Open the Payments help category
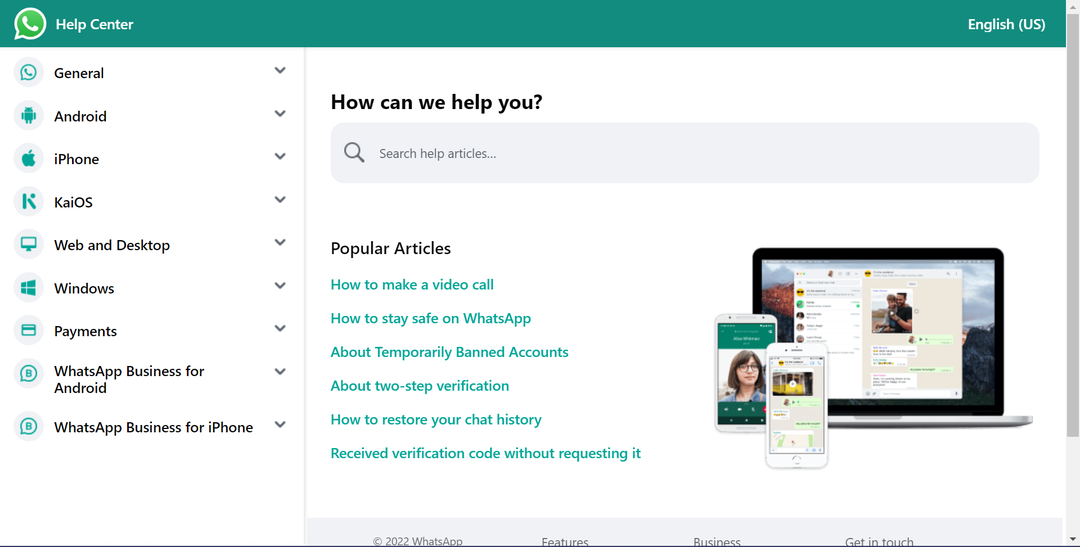1080x547 pixels. (x=85, y=331)
